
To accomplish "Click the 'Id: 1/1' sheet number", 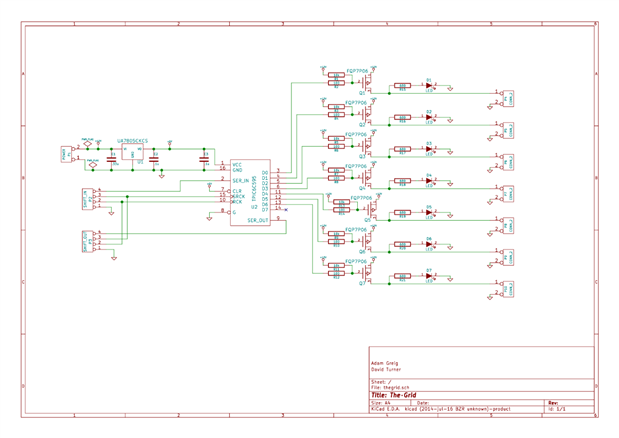I will click(557, 409).
